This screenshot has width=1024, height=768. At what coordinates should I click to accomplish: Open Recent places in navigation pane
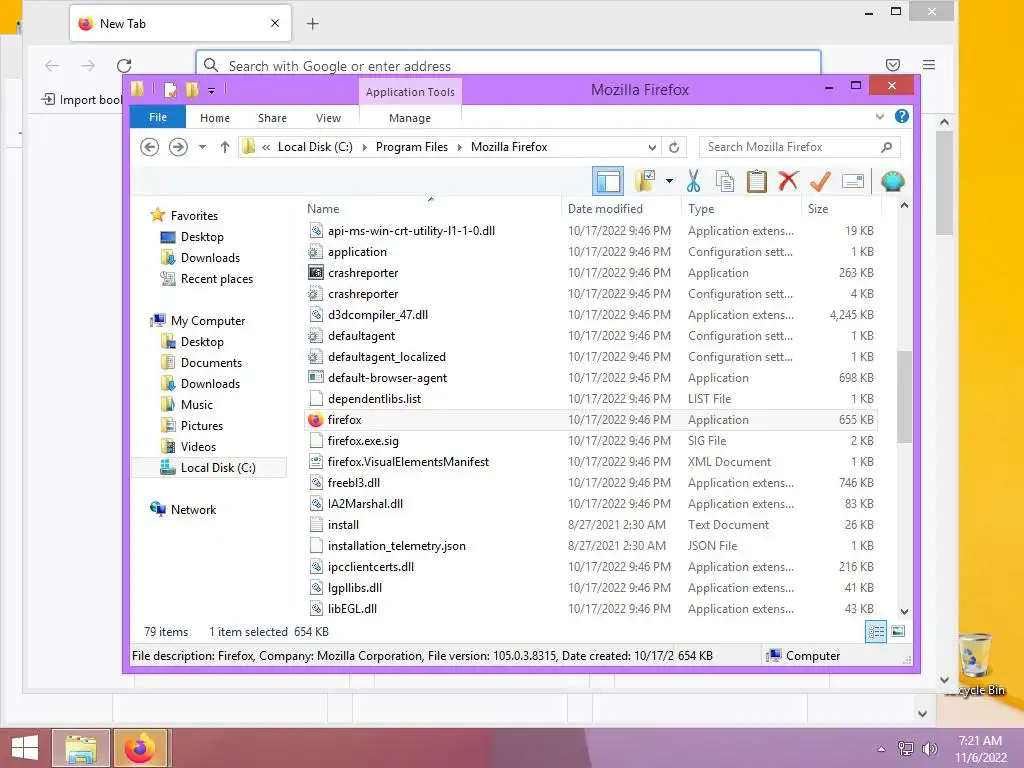[x=216, y=279]
